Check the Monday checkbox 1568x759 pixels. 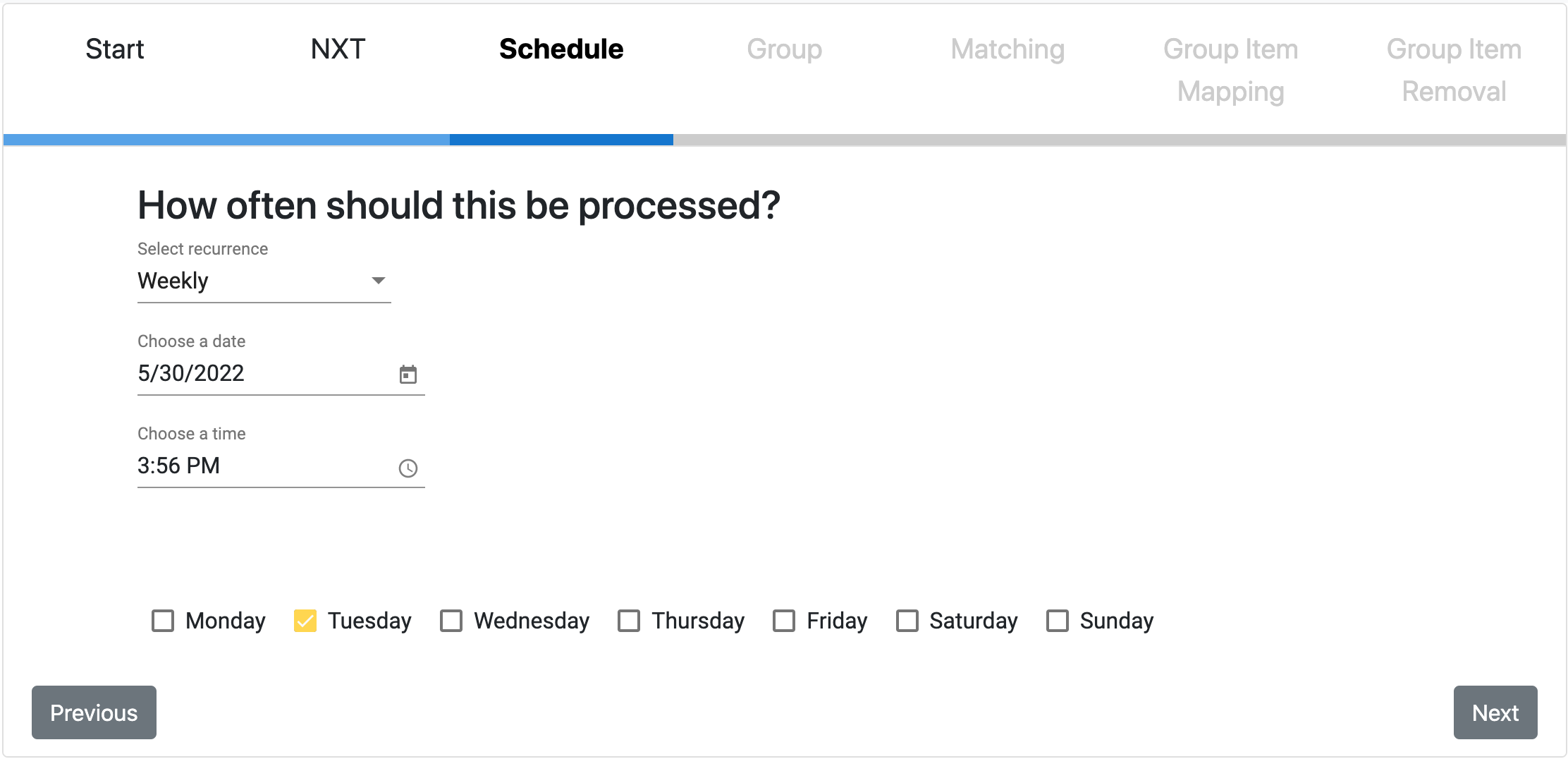(163, 621)
